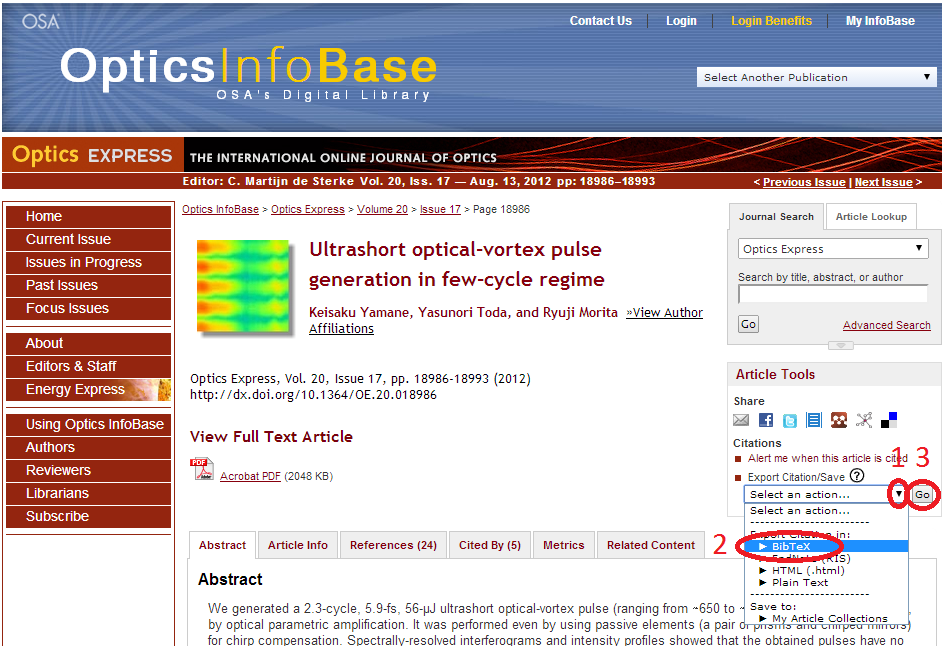Open the Metrics tab
This screenshot has height=646, width=942.
pos(564,545)
